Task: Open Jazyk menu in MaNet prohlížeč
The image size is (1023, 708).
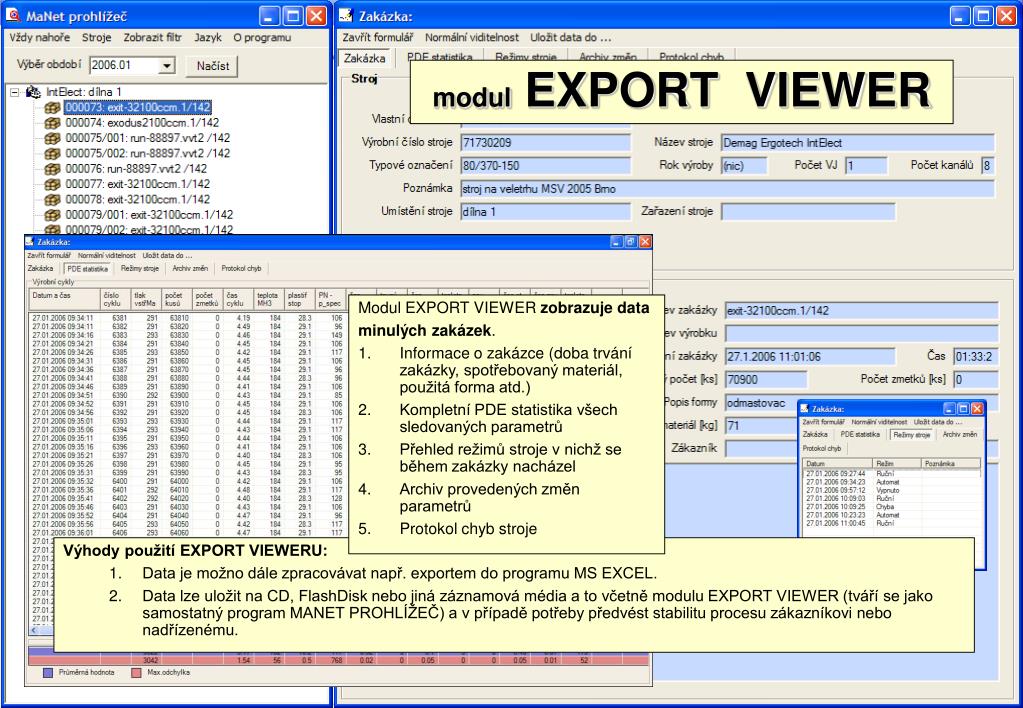Action: pyautogui.click(x=208, y=38)
